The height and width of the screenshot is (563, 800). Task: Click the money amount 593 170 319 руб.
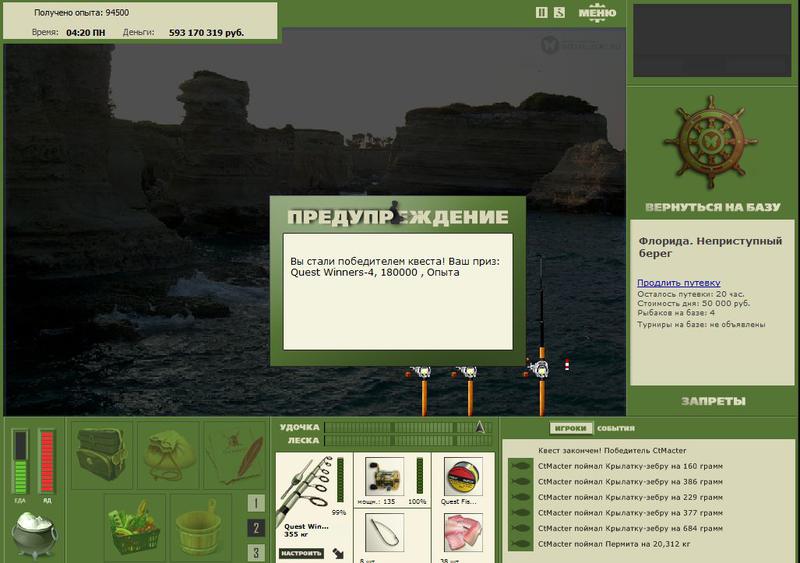[206, 33]
